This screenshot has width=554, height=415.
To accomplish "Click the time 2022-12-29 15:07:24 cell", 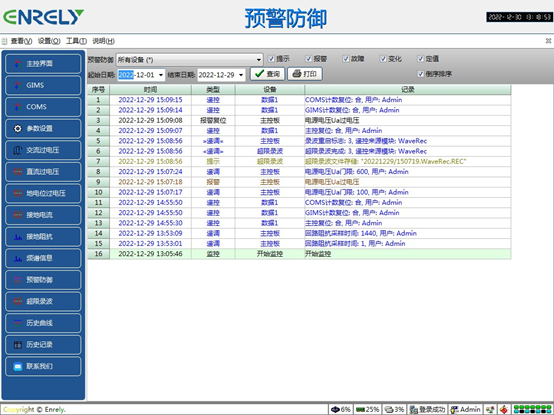I will (151, 172).
